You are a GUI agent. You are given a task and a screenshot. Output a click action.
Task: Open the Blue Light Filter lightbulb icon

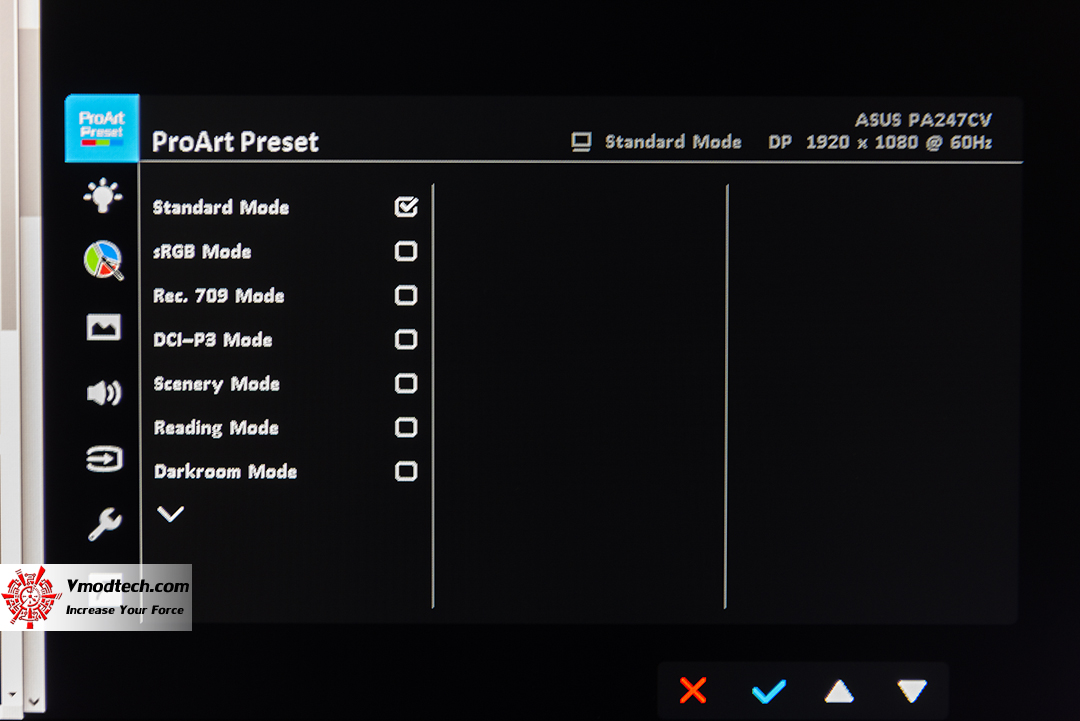coord(103,196)
